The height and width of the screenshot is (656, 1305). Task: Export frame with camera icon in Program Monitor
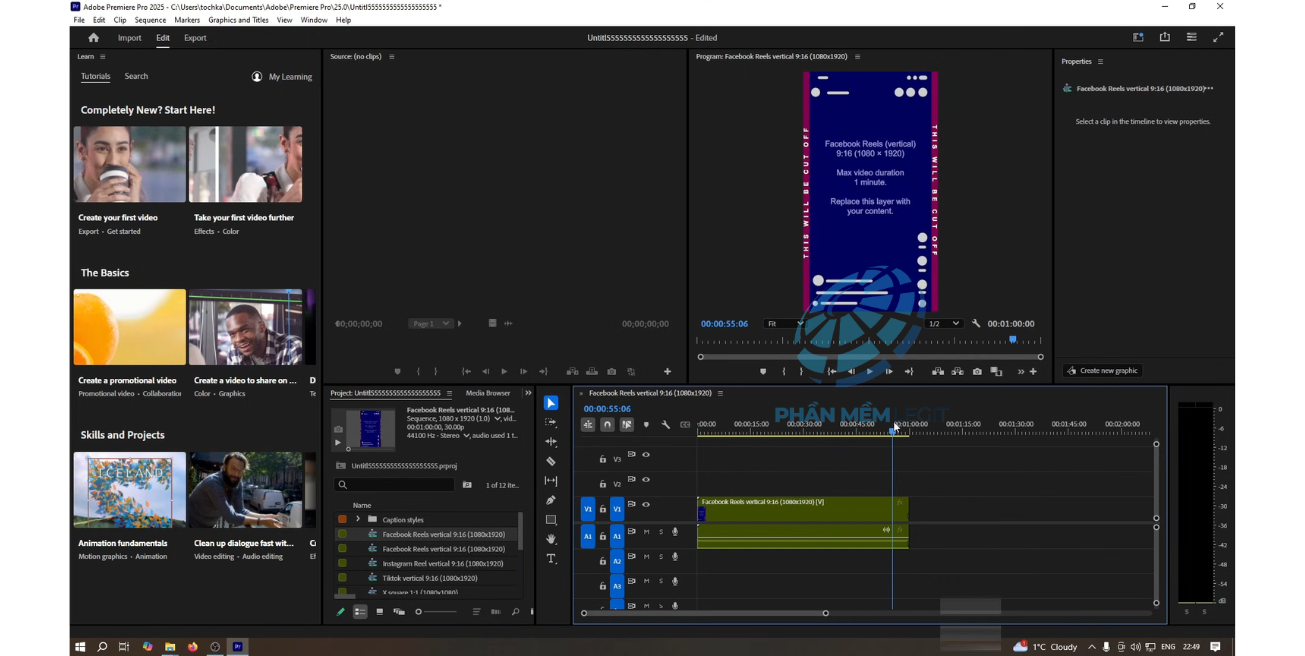point(977,372)
